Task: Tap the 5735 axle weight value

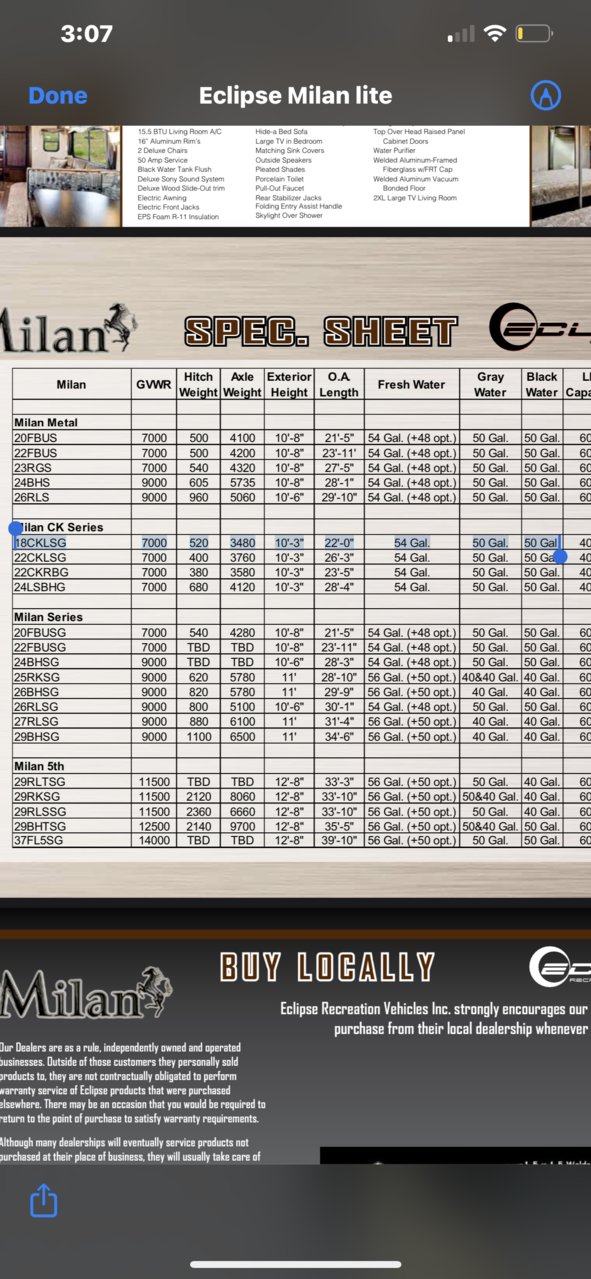Action: [x=242, y=483]
